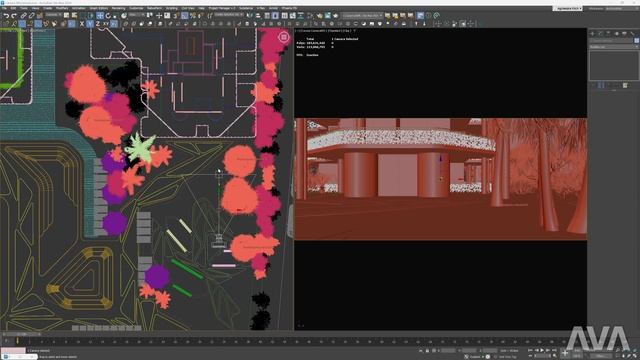Click the Align tool icon
The image size is (640, 360).
click(258, 16)
